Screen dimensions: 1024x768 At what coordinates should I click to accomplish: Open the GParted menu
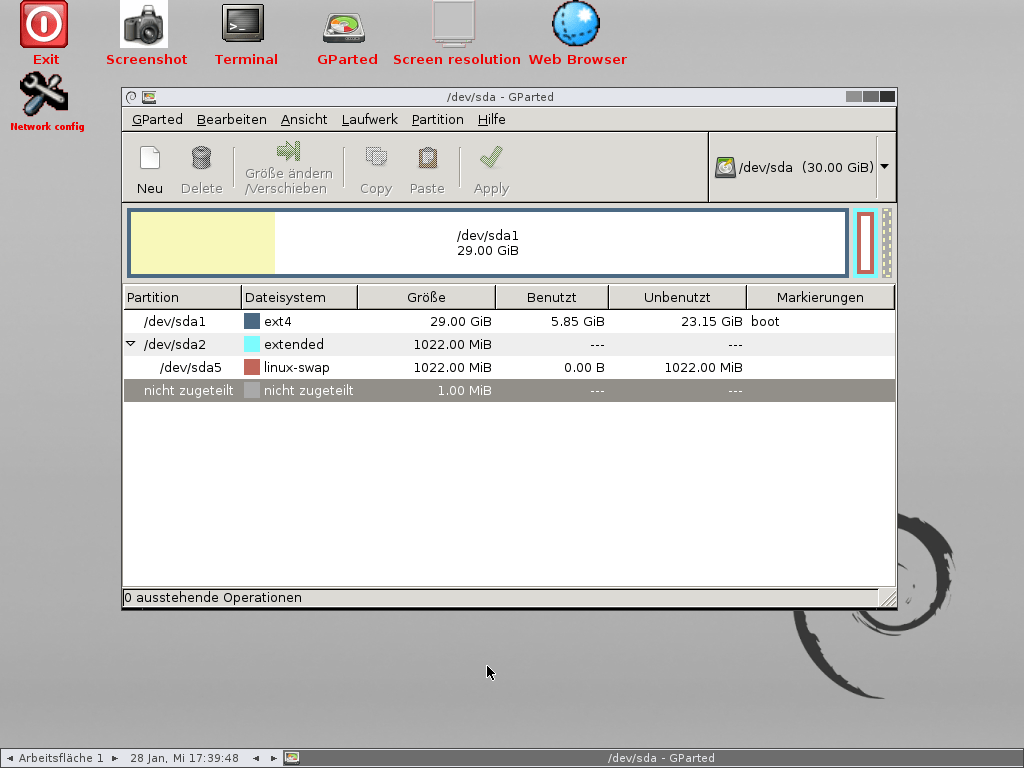pyautogui.click(x=157, y=120)
